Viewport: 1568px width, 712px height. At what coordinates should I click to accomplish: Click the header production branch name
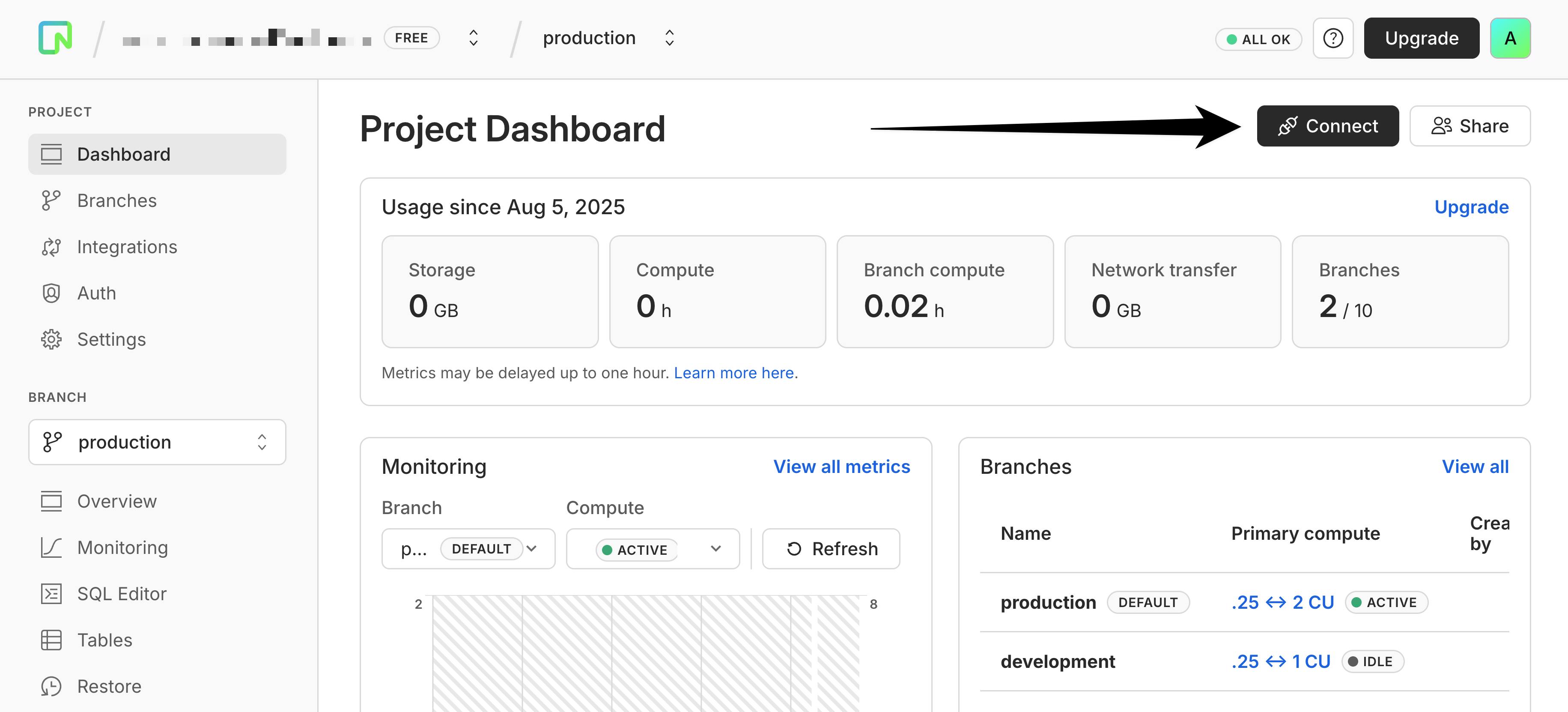point(589,38)
